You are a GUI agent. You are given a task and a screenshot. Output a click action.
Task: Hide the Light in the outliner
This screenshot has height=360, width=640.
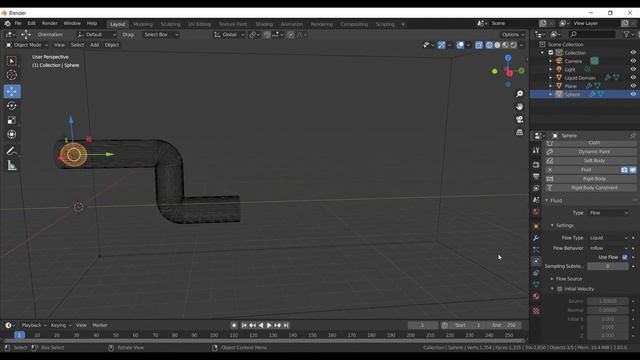[x=633, y=69]
